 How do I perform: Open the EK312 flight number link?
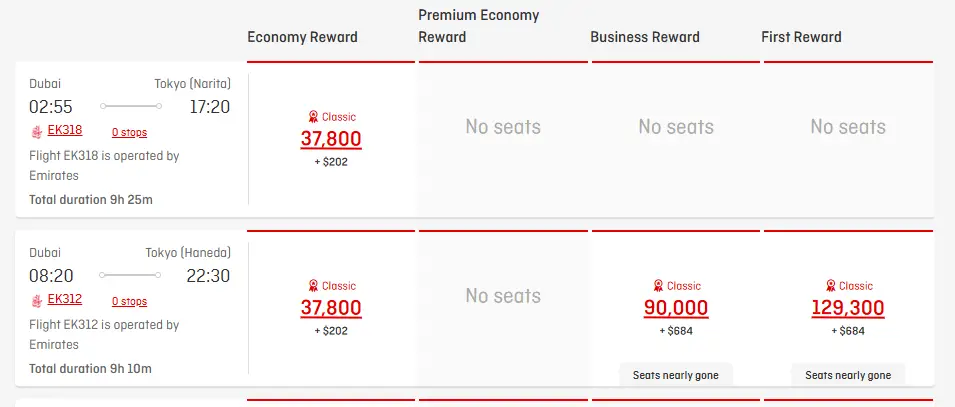pyautogui.click(x=65, y=299)
